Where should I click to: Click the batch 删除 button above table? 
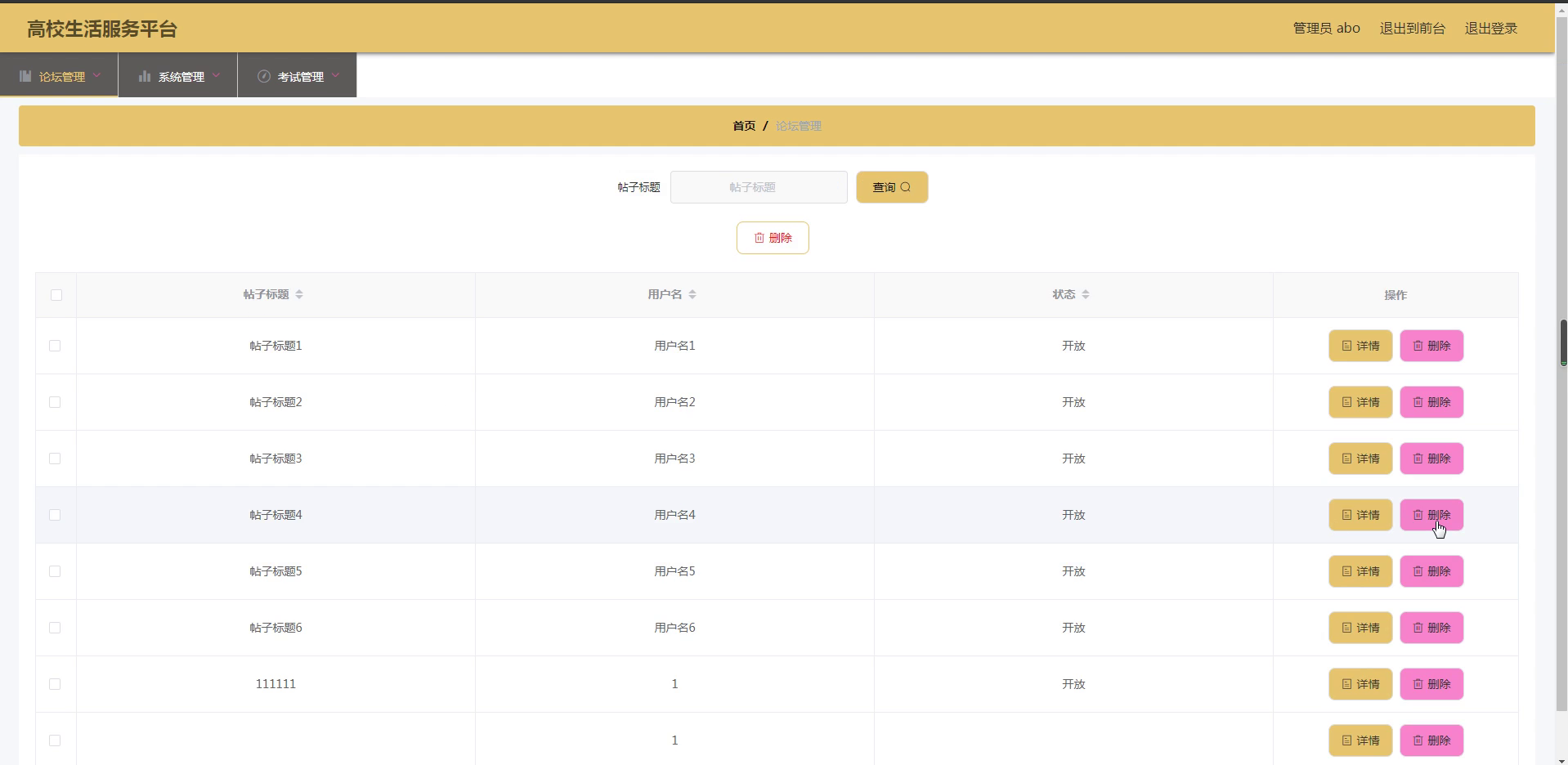(773, 238)
